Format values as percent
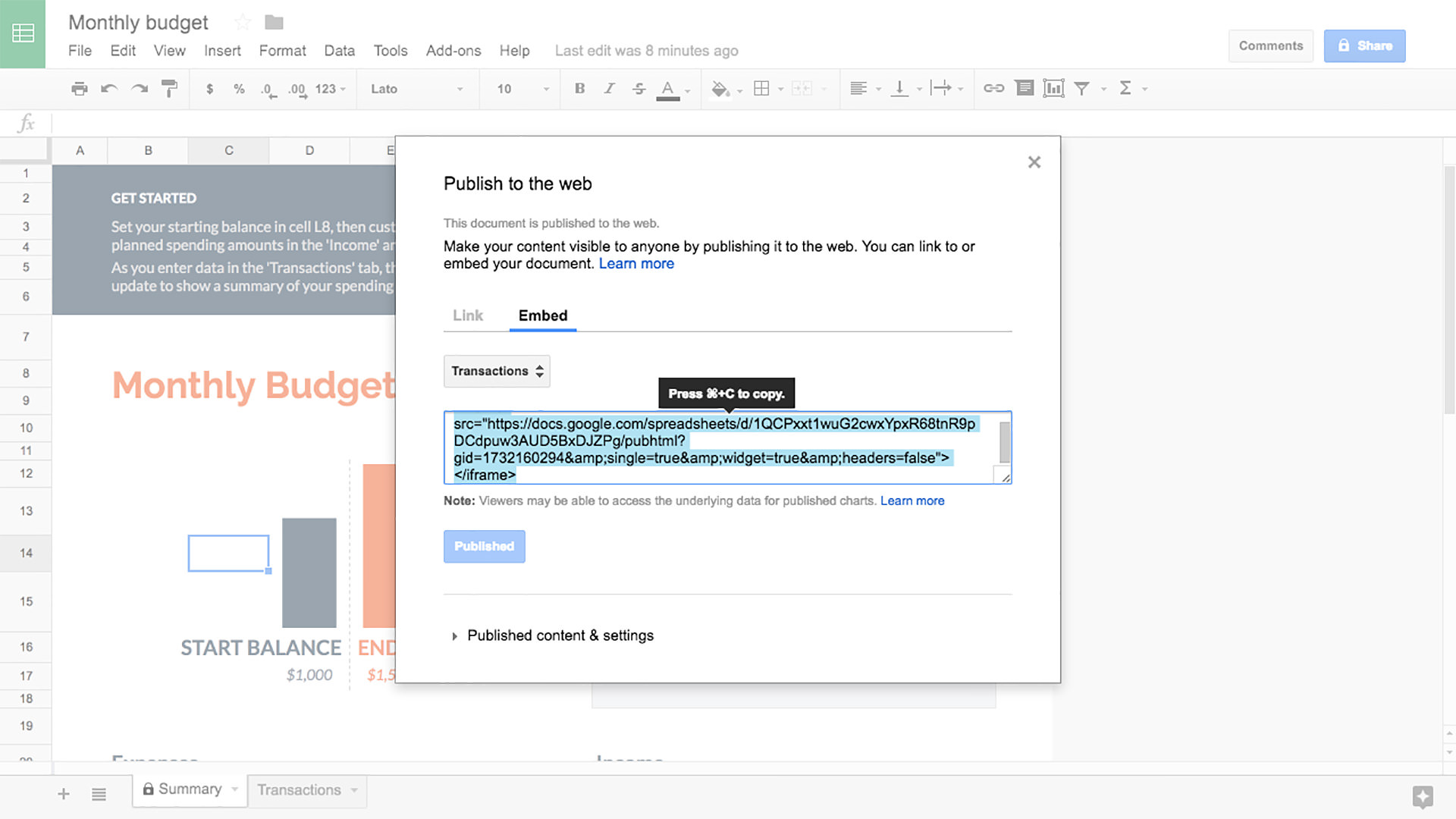 [239, 89]
